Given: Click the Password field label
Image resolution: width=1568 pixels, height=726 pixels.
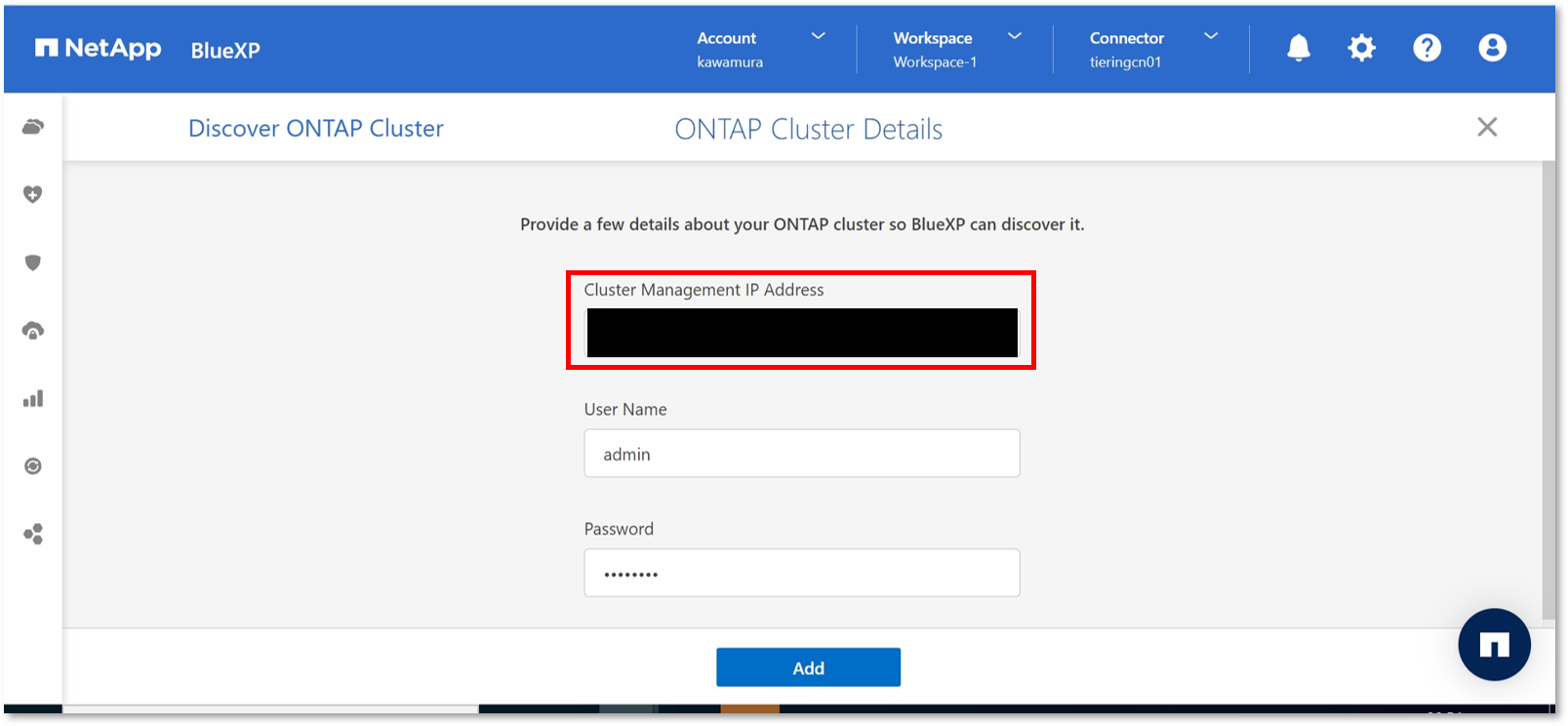Looking at the screenshot, I should pyautogui.click(x=619, y=529).
